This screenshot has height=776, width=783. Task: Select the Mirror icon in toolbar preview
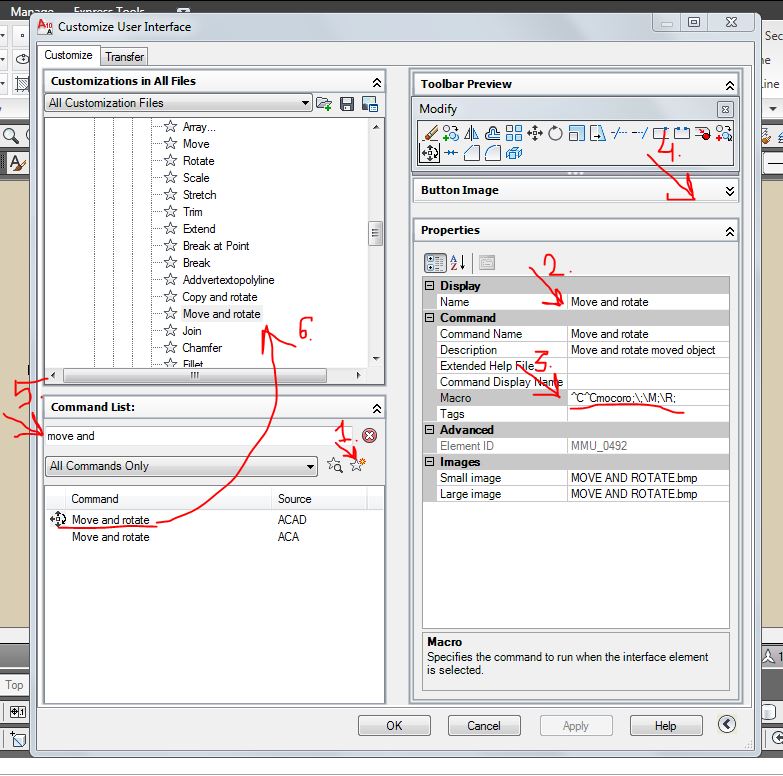471,133
